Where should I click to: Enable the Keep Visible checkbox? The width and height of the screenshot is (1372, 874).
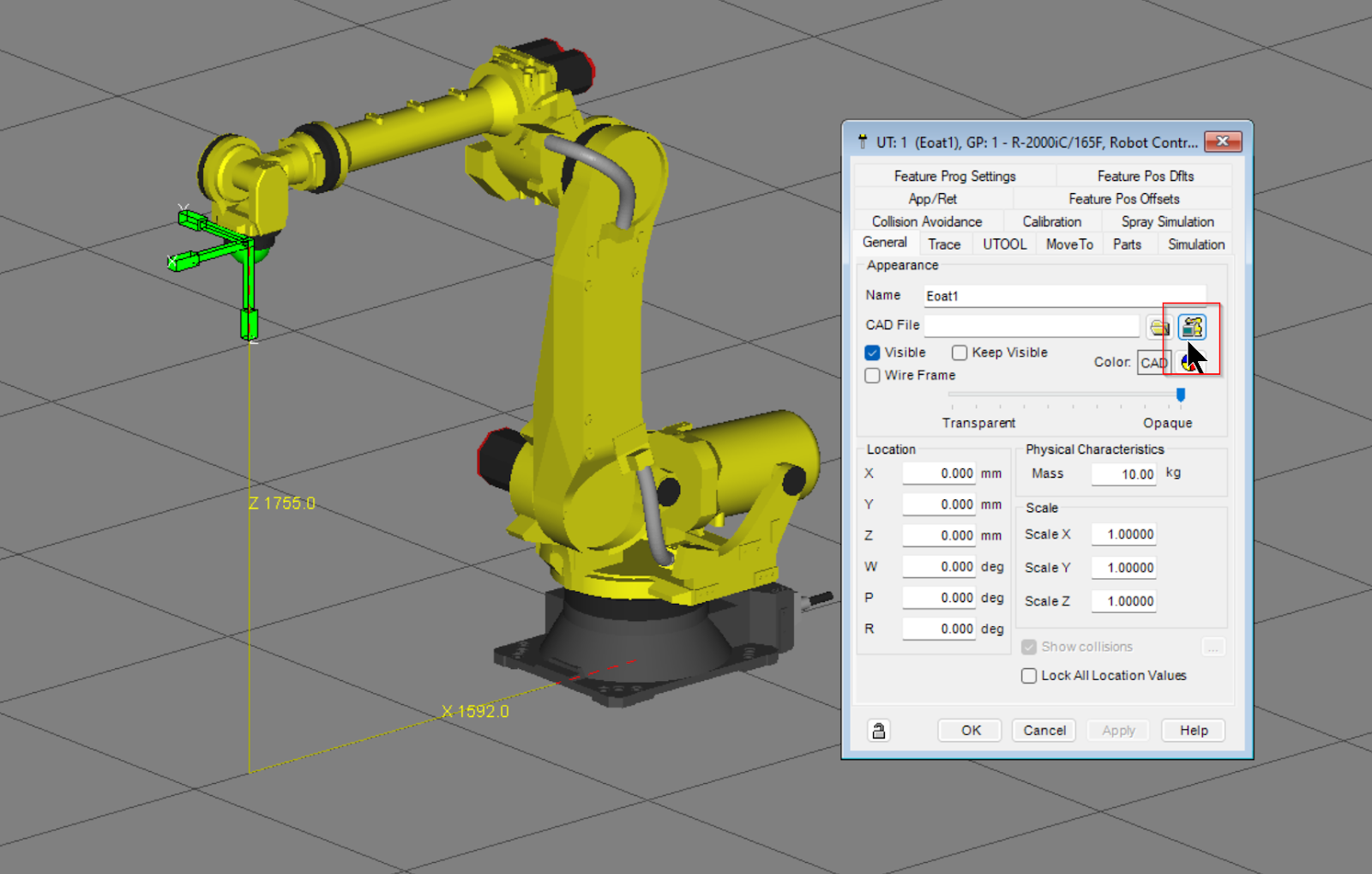(x=960, y=353)
